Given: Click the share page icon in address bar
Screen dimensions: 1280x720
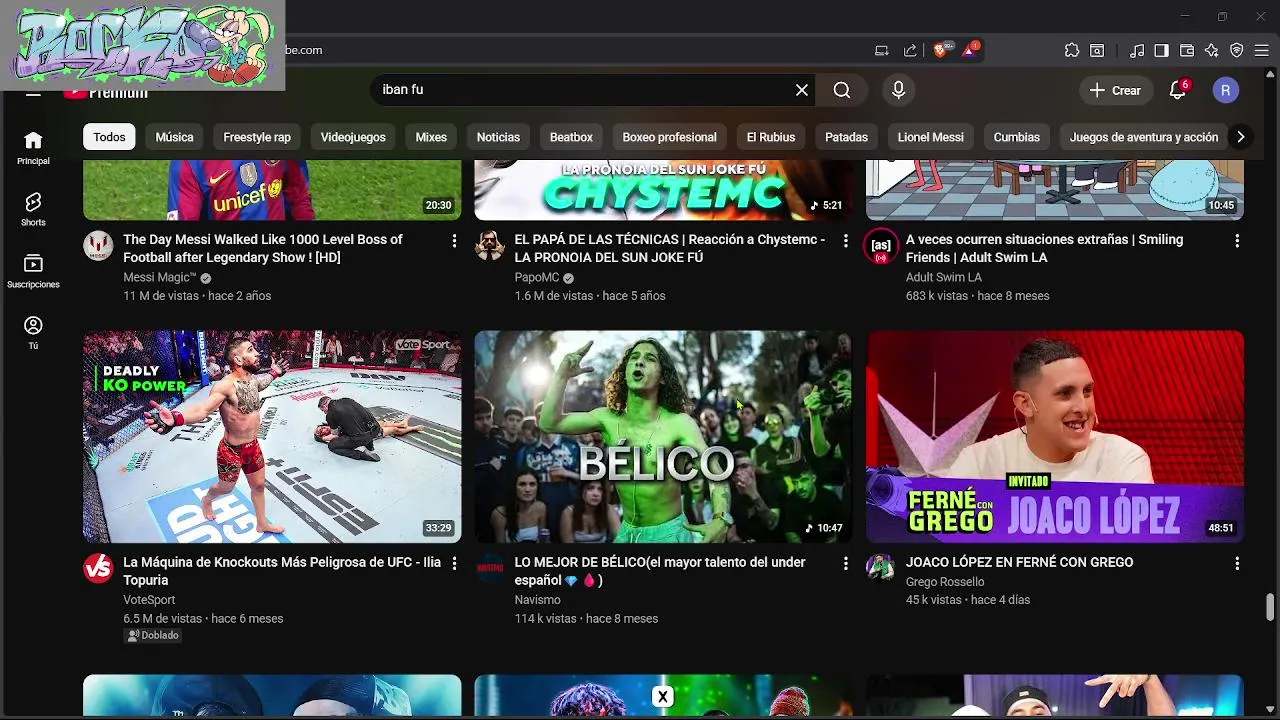Looking at the screenshot, I should click(910, 50).
